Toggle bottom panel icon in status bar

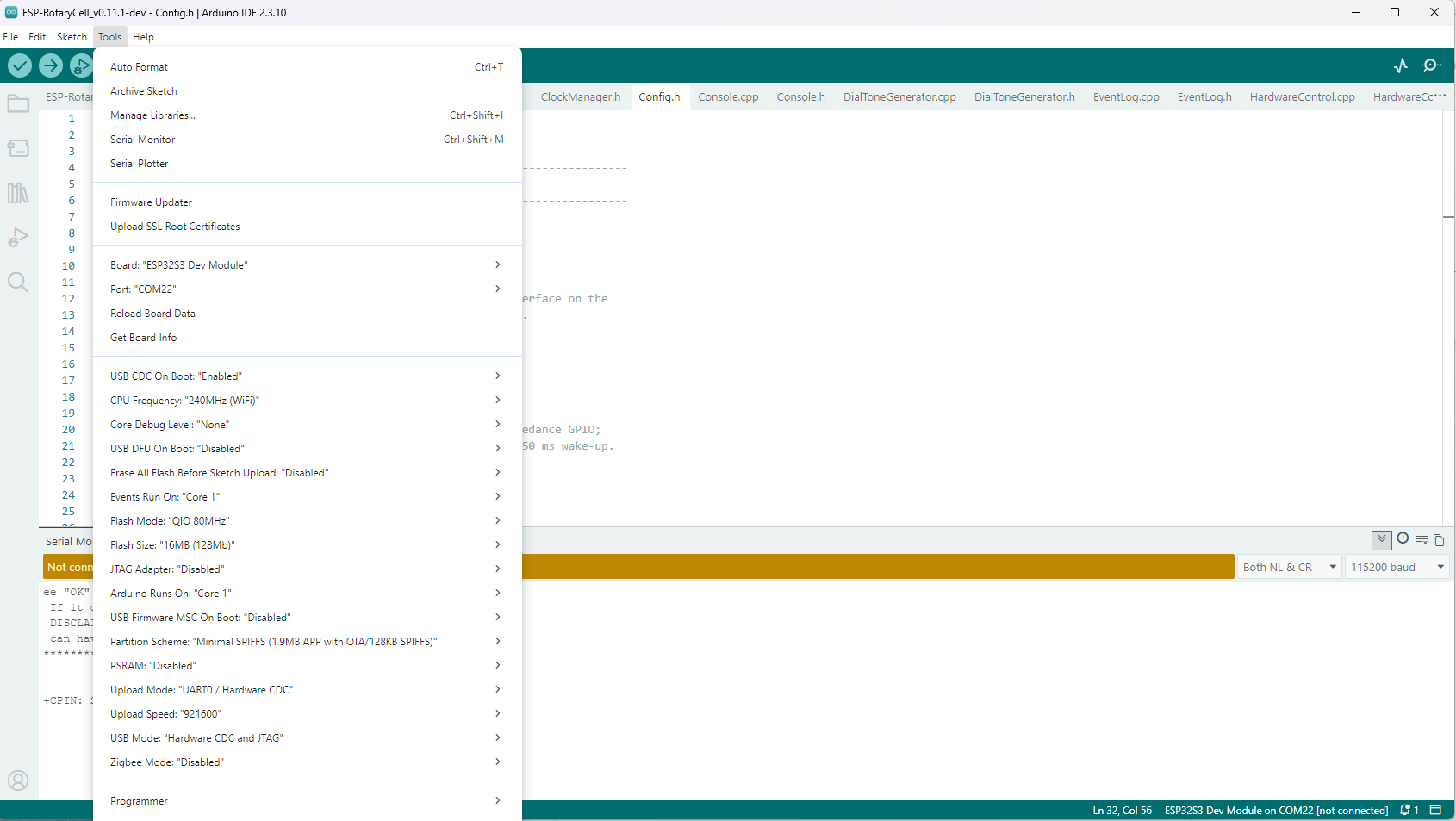(1435, 810)
